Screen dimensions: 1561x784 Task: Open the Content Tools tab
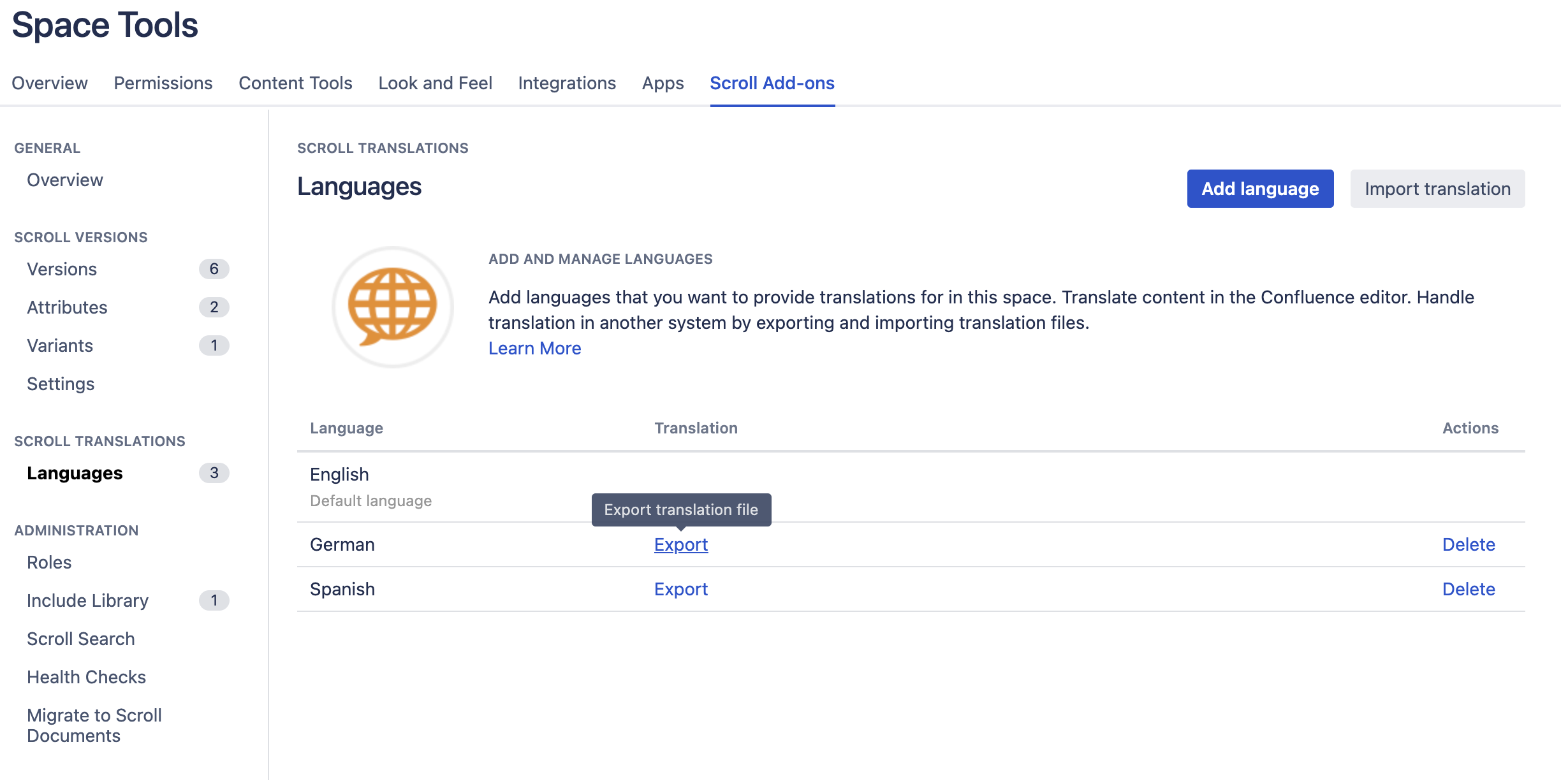click(295, 83)
